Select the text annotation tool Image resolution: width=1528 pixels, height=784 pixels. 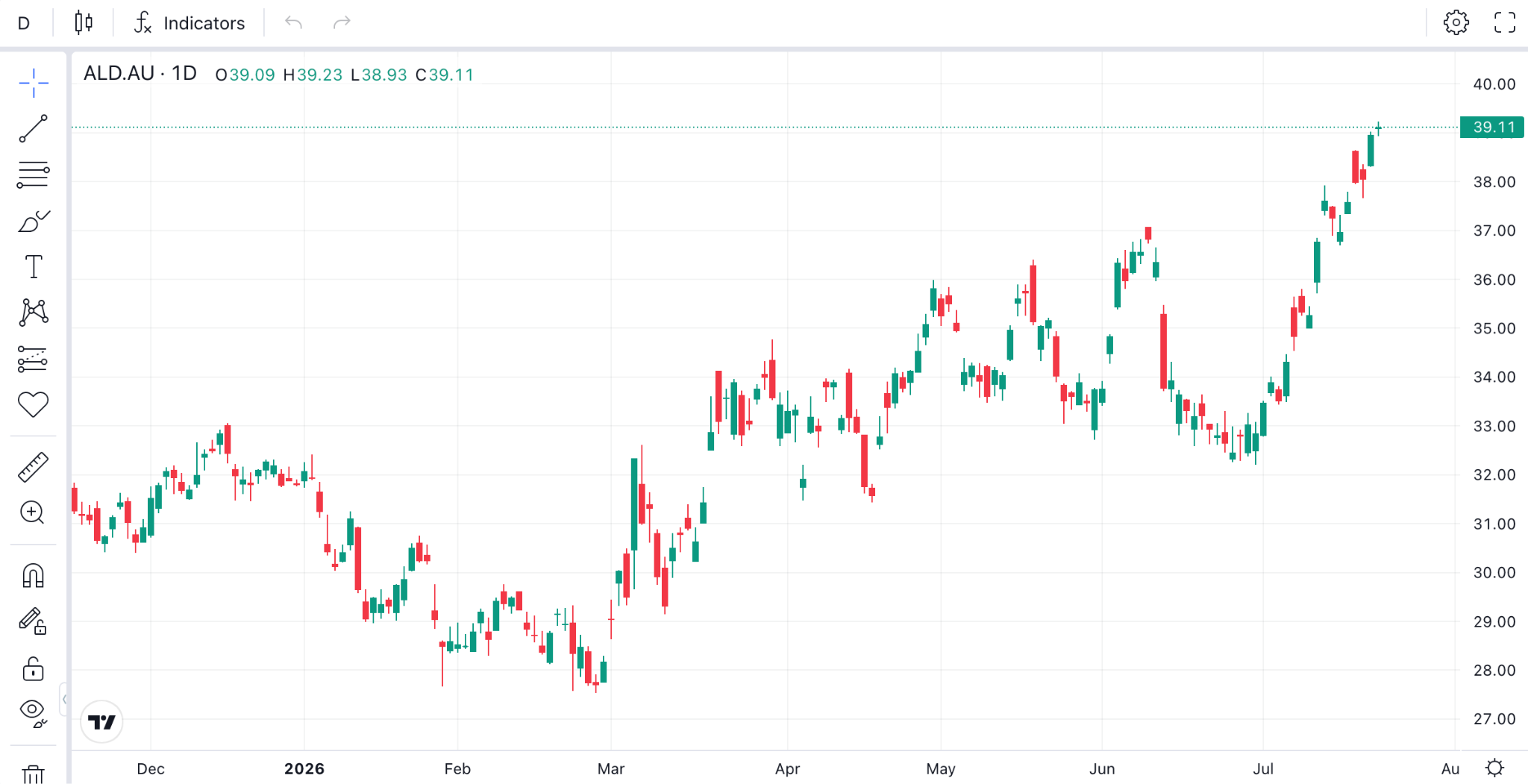click(x=34, y=266)
